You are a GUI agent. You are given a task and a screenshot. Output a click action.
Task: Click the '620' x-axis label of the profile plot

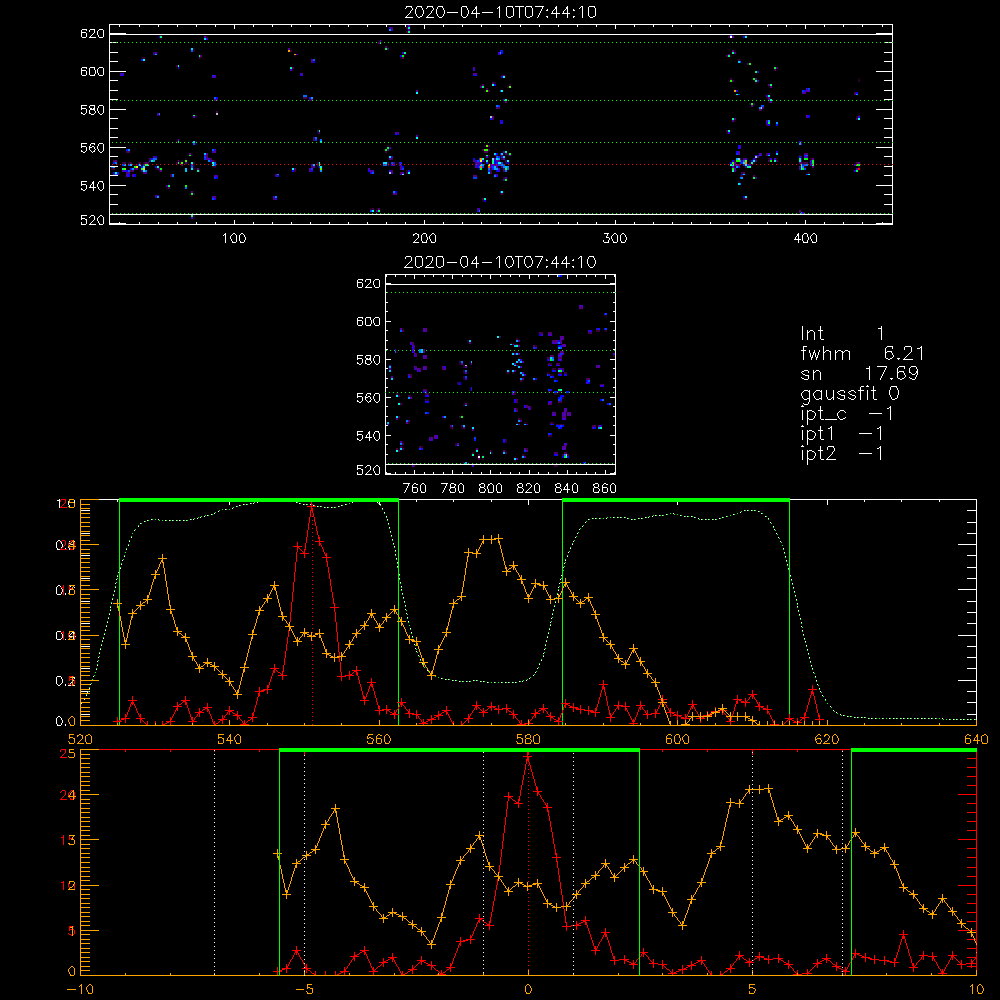coord(827,739)
